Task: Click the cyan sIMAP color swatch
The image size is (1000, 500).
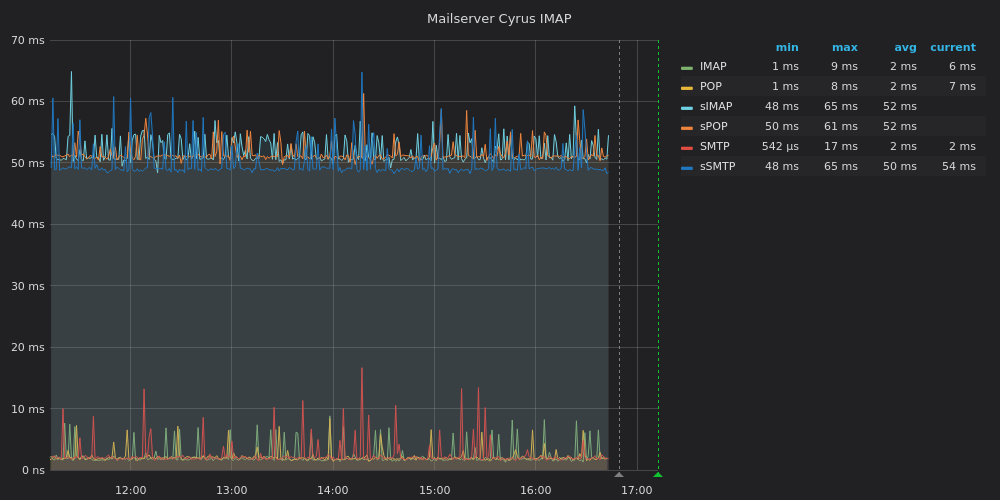Action: tap(687, 108)
